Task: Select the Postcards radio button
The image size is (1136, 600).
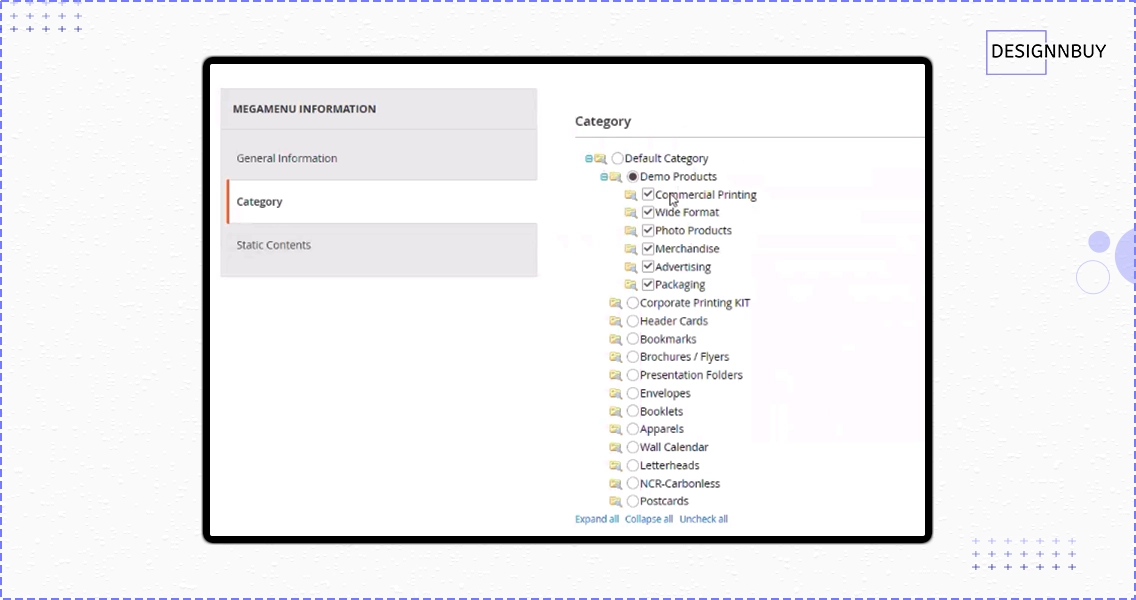Action: (x=633, y=501)
